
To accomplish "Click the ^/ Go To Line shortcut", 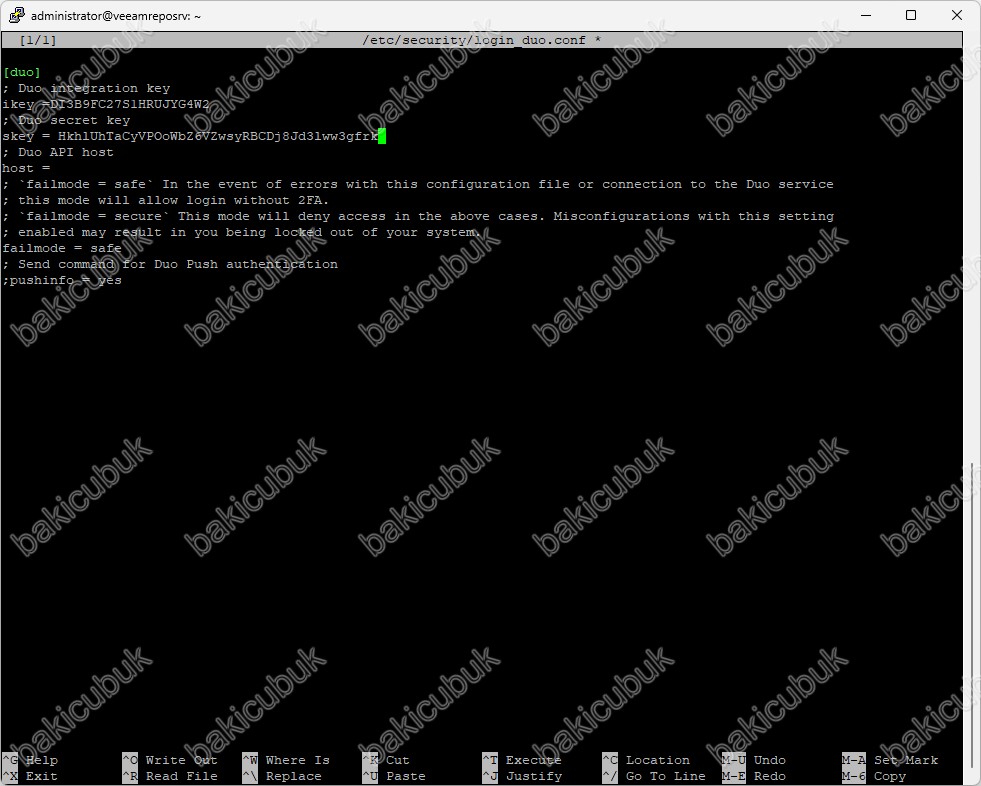I will [654, 776].
